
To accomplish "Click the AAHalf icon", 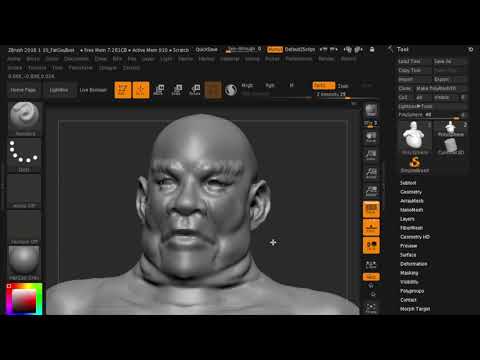I will 371,191.
